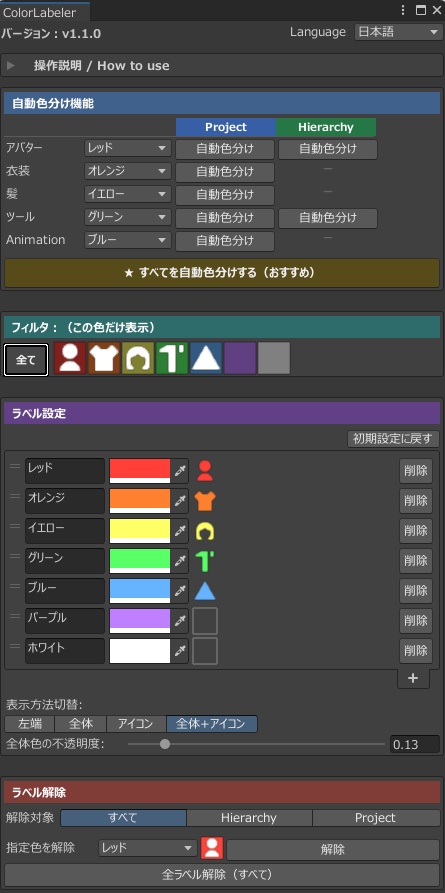The height and width of the screenshot is (893, 445).
Task: Delete the グリーン label with 削除
Action: point(416,562)
